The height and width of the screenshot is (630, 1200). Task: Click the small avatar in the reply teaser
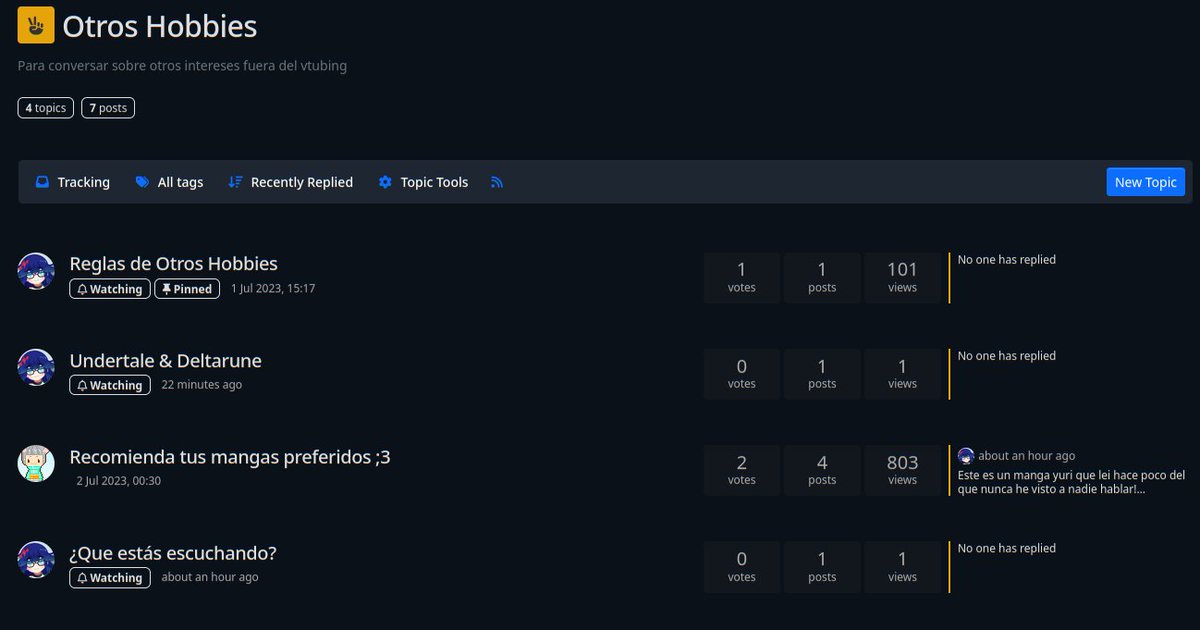point(965,455)
